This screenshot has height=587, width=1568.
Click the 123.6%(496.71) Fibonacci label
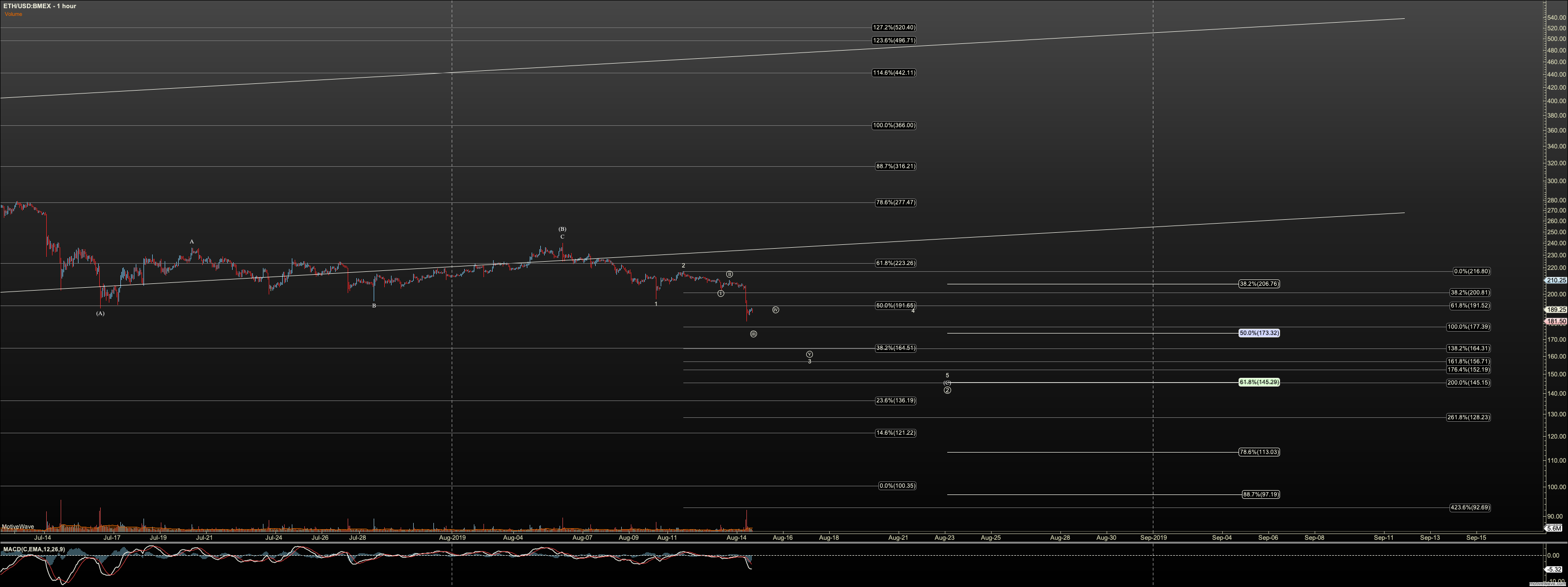[894, 41]
